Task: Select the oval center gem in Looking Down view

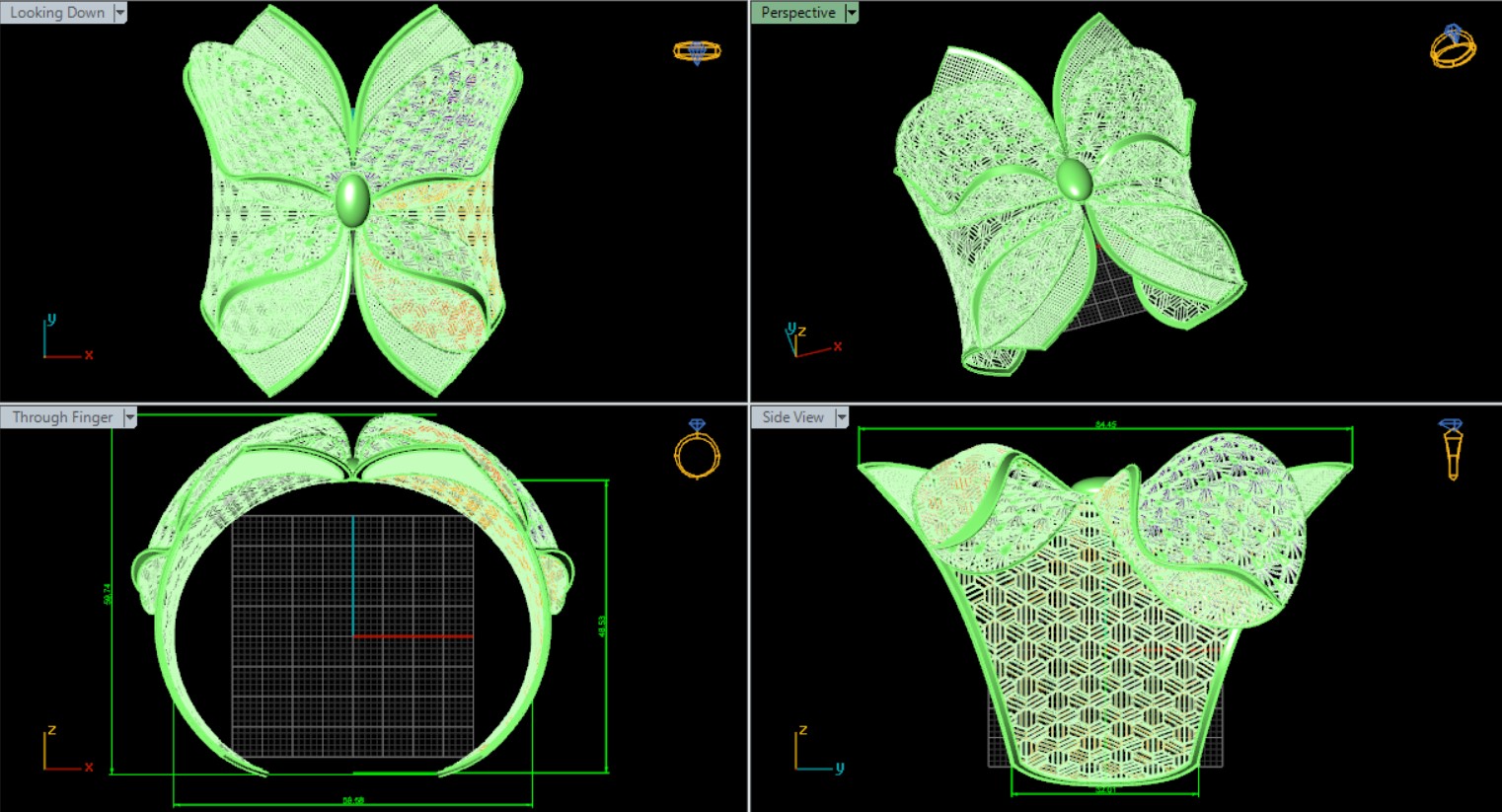Action: (352, 200)
